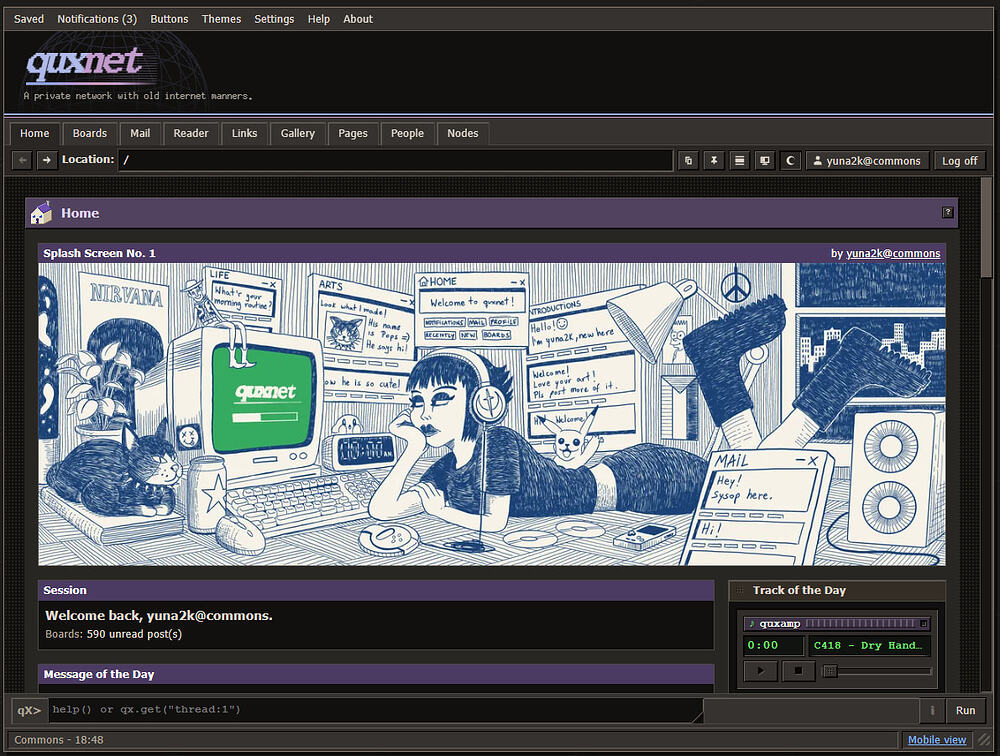Open the Buttons menu
Screen dimensions: 1000x756
[169, 19]
